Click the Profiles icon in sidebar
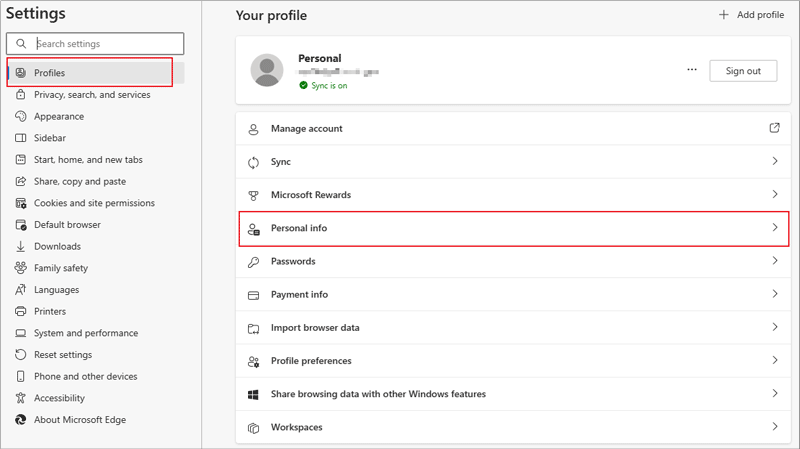The image size is (800, 449). coord(20,72)
